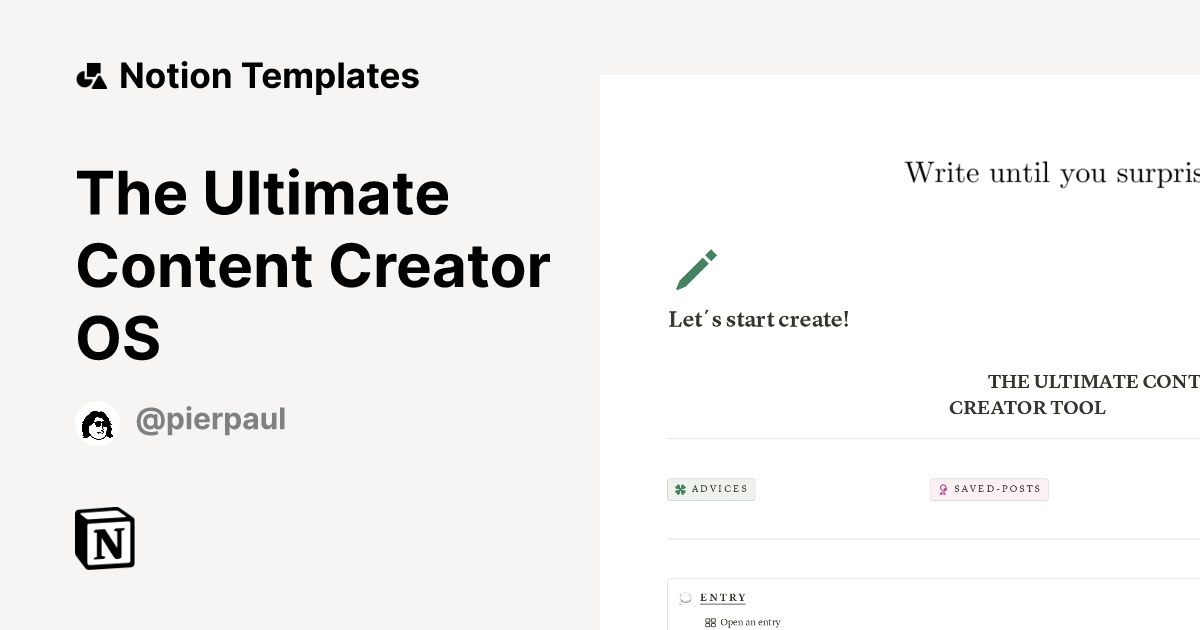Select the clover icon in the ADVICES tag
Image resolution: width=1200 pixels, height=630 pixels.
[x=680, y=489]
